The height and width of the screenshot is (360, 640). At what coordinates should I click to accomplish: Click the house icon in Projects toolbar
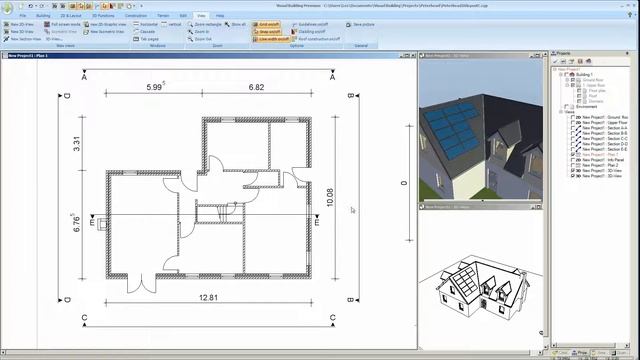588,61
